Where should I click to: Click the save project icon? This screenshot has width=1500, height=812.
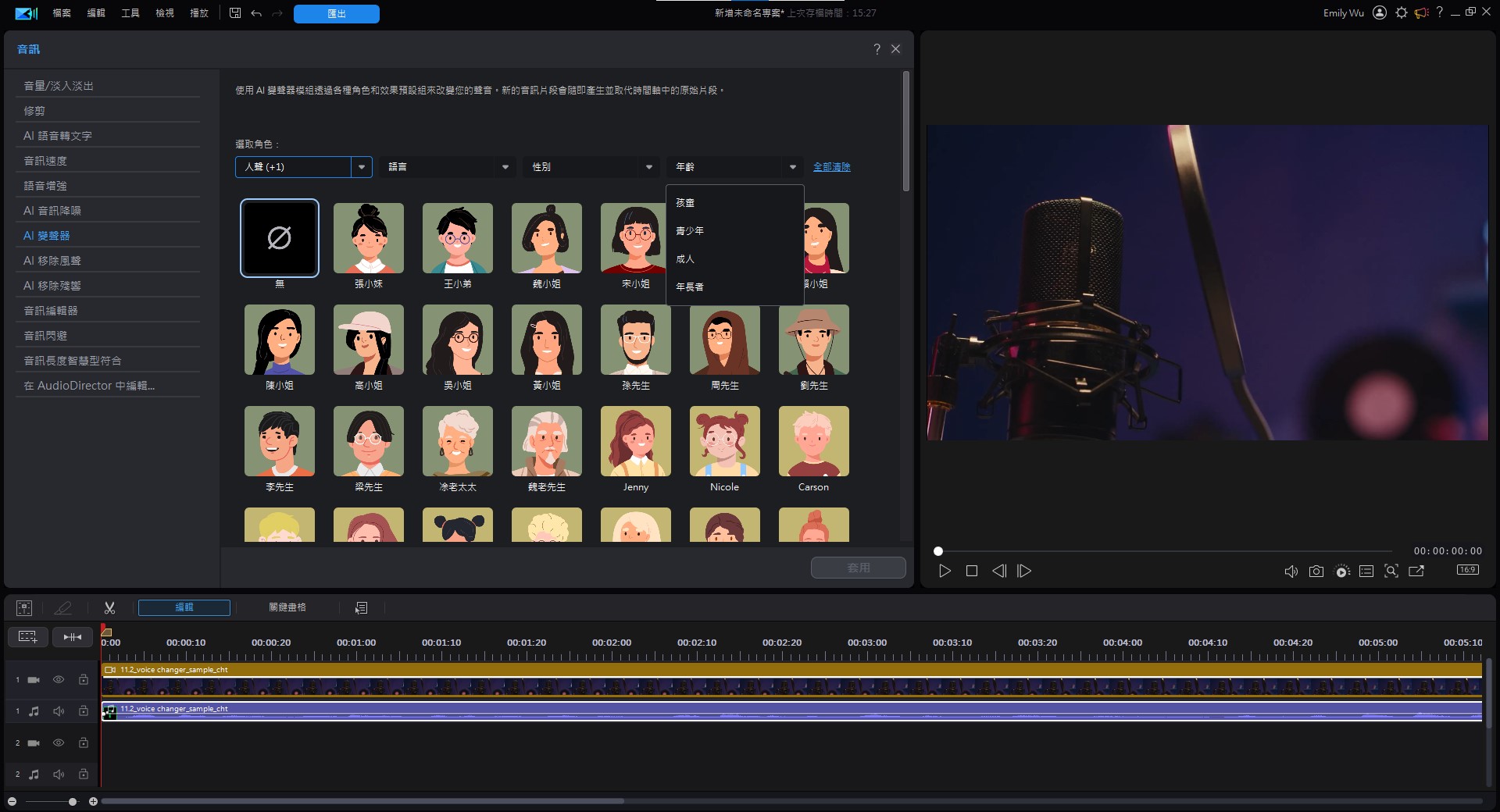(235, 13)
